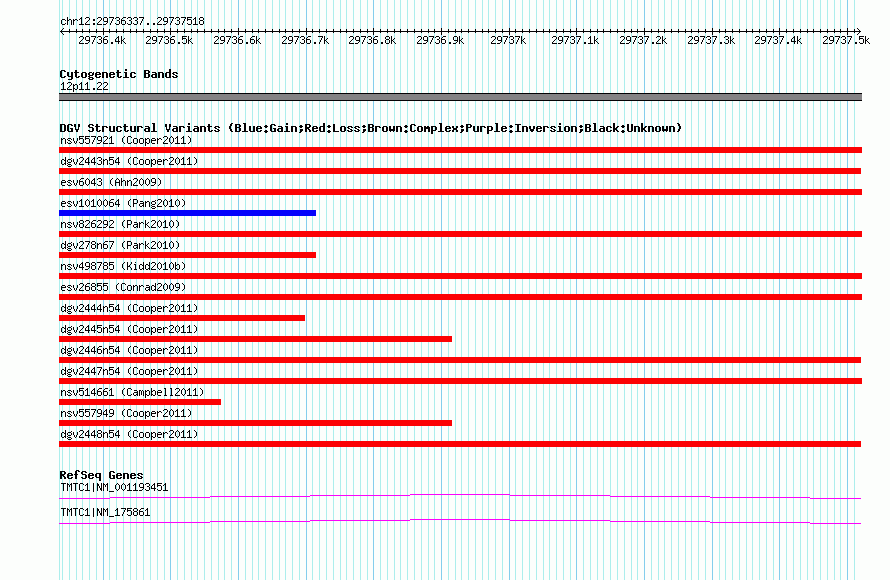Click the 29737k ruler mark
Image resolution: width=890 pixels, height=580 pixels.
508,40
